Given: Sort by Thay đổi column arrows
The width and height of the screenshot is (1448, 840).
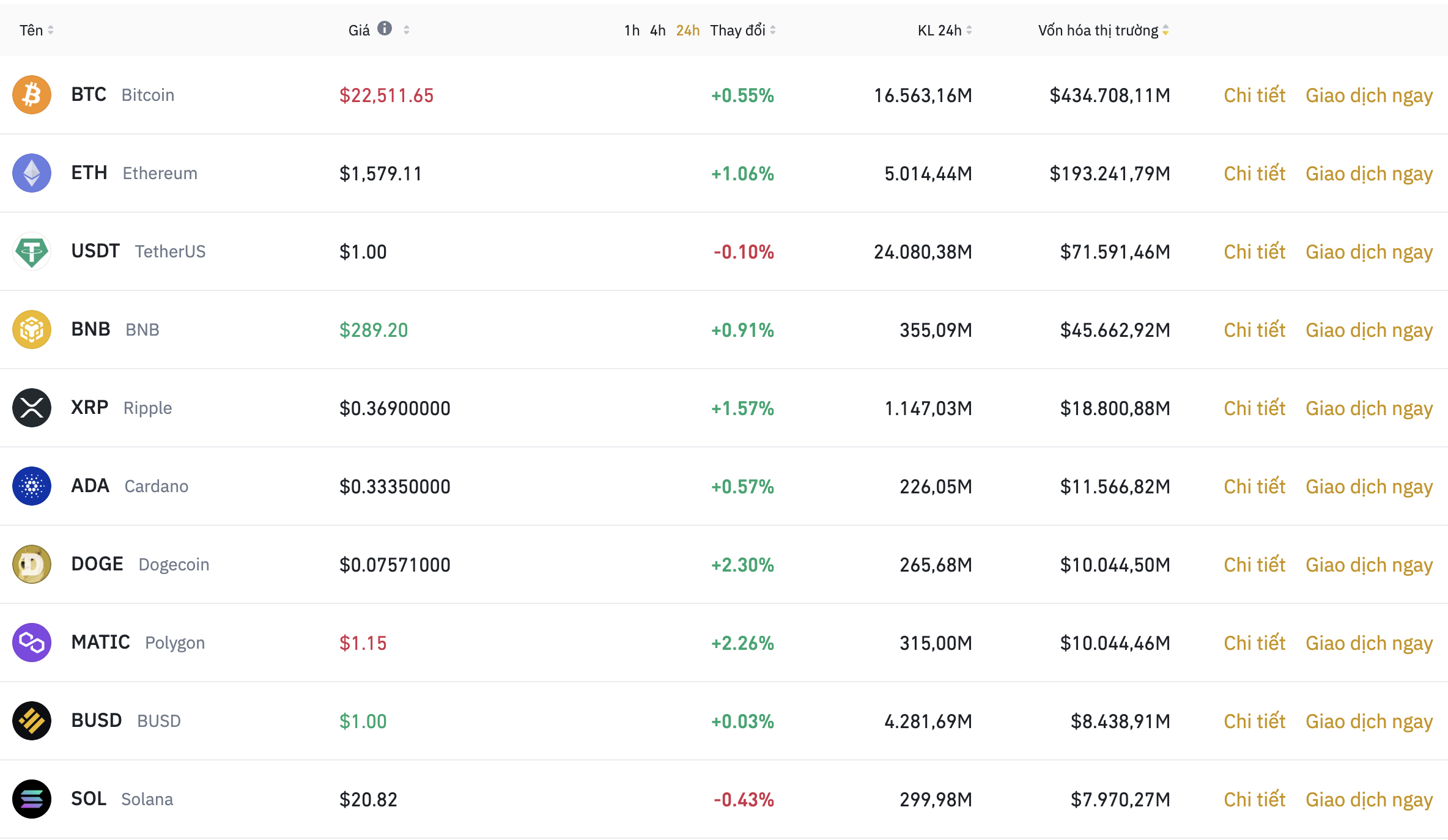Looking at the screenshot, I should [x=773, y=30].
